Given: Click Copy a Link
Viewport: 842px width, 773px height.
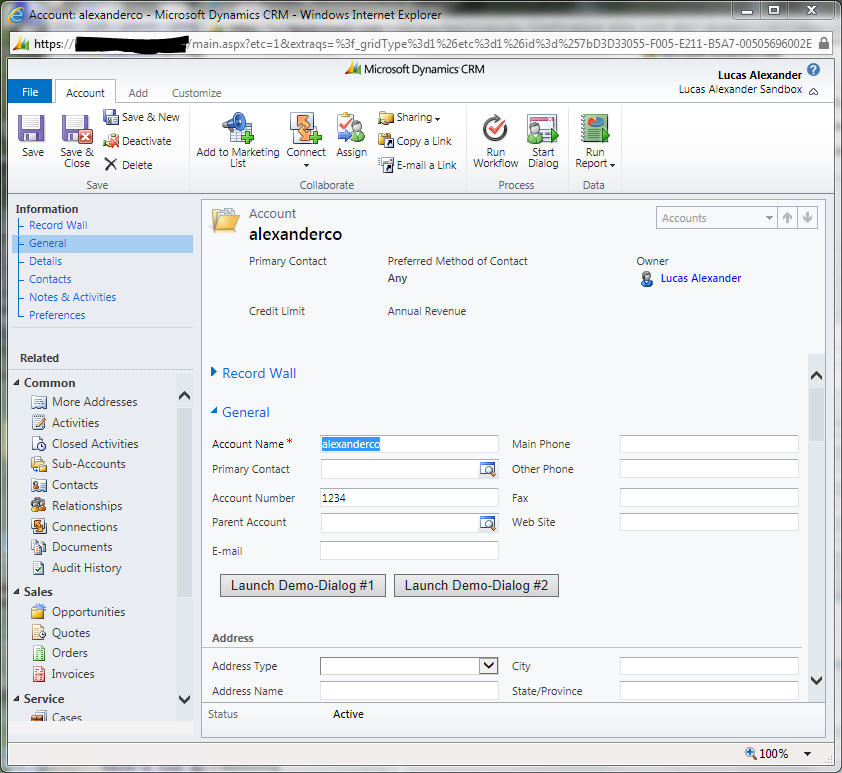Looking at the screenshot, I should (415, 141).
